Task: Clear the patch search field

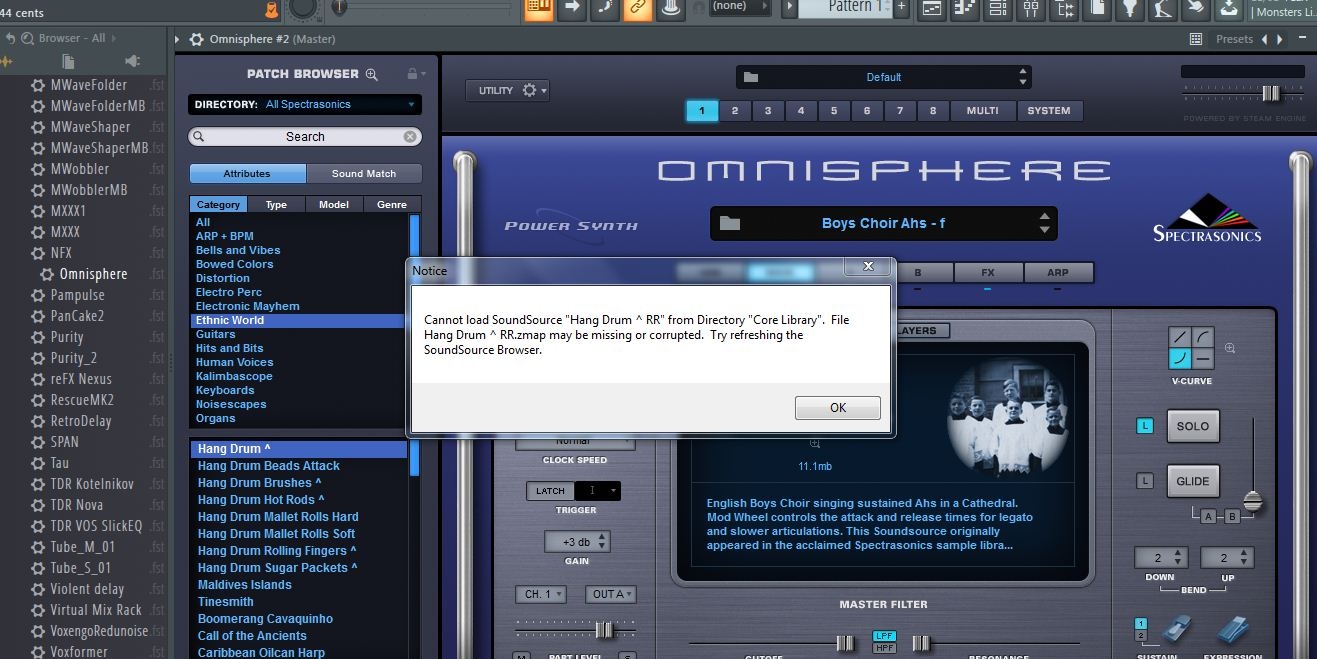Action: 410,136
